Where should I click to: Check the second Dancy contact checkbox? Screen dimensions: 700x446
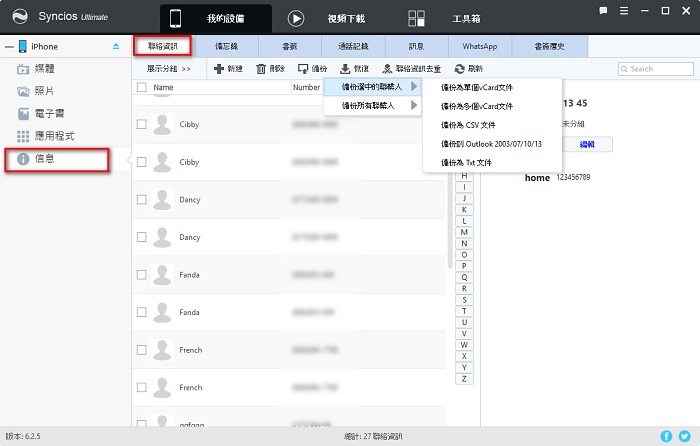142,237
